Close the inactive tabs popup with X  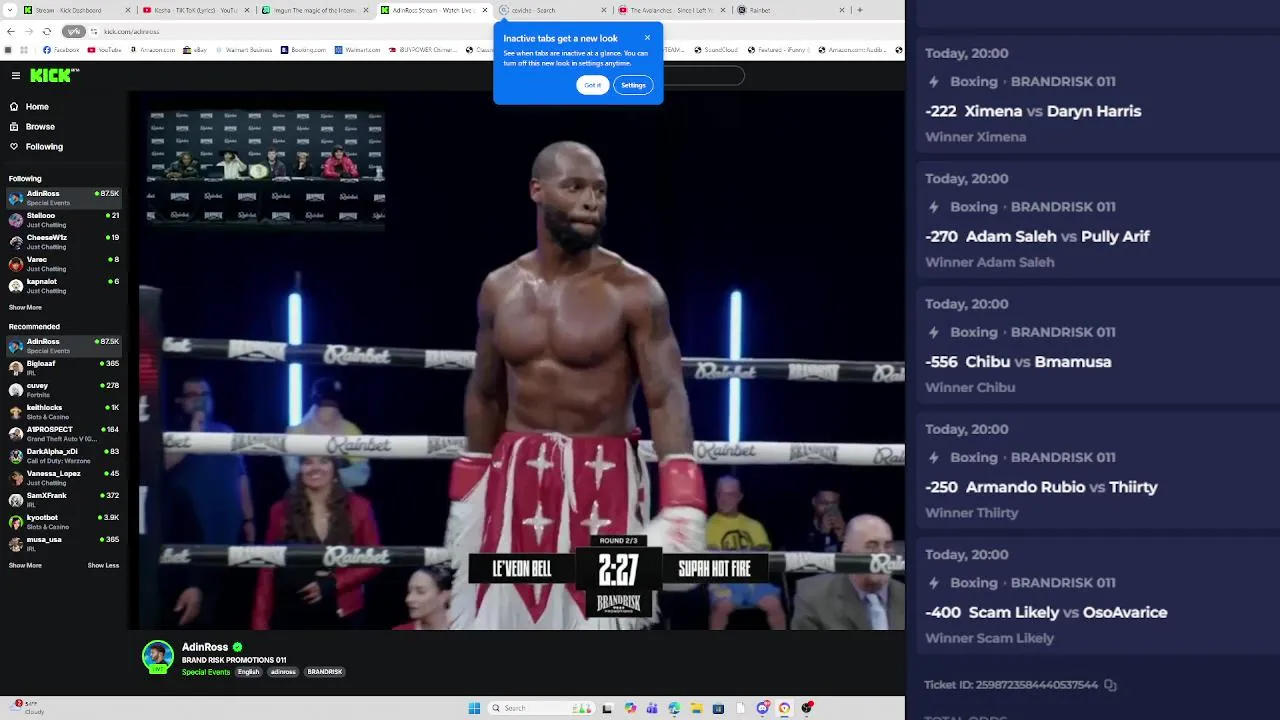pos(647,37)
